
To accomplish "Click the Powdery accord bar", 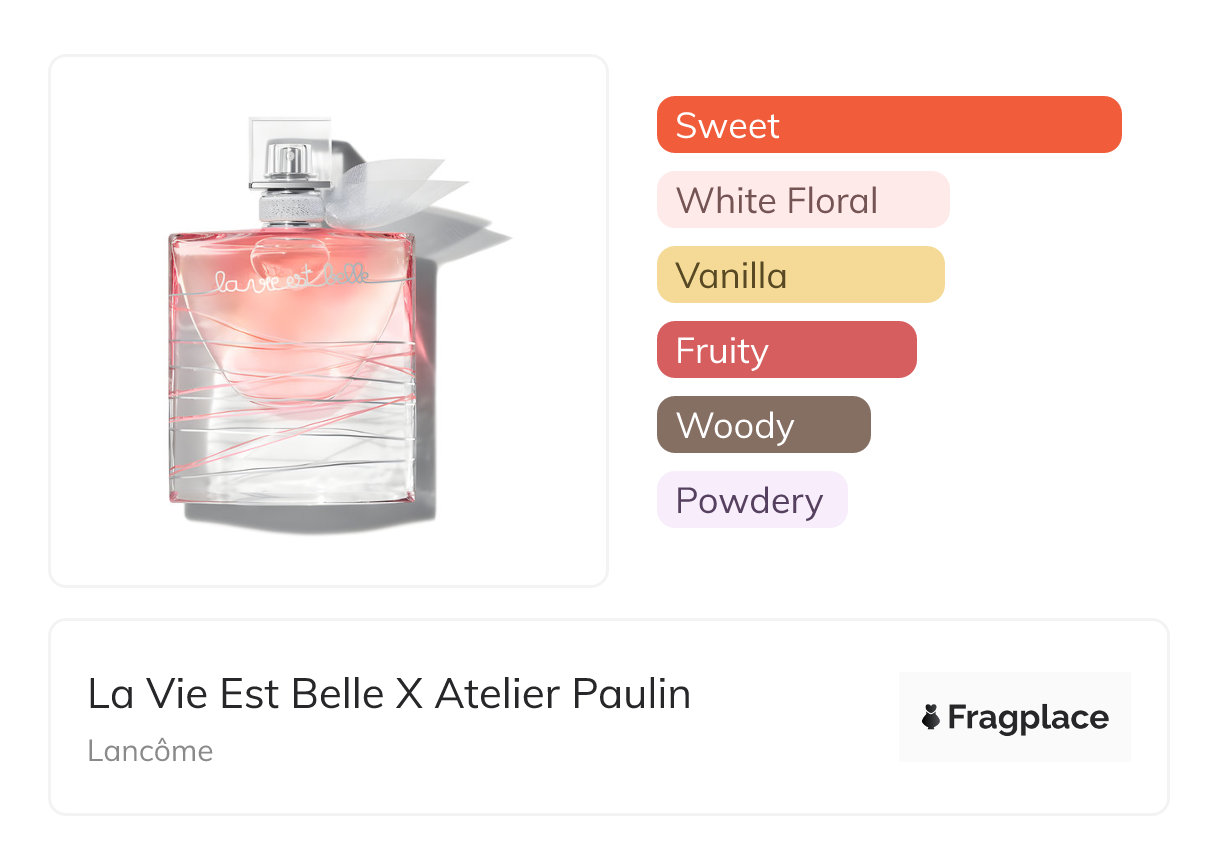I will (x=751, y=500).
